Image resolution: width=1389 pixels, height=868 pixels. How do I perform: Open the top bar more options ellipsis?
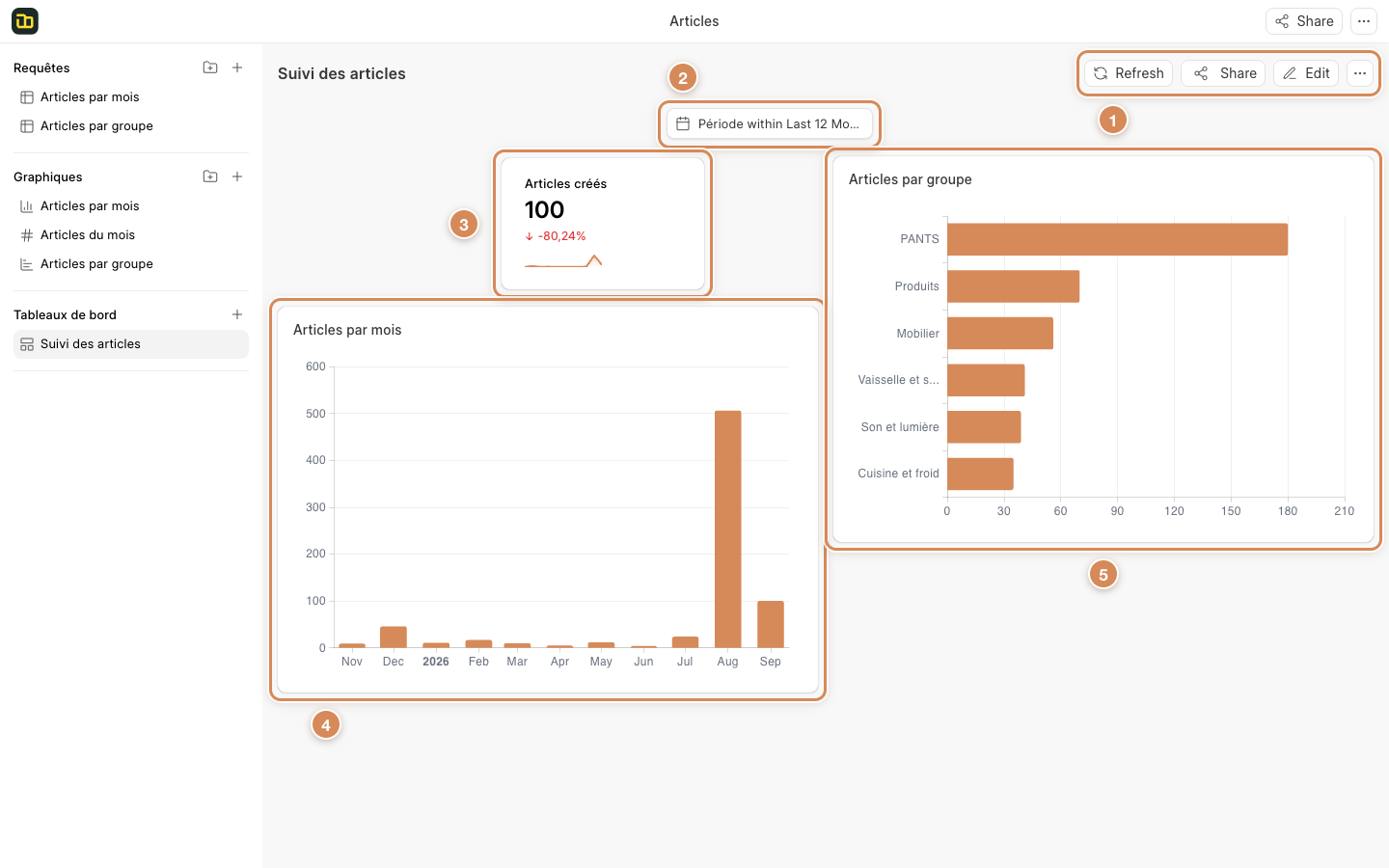pyautogui.click(x=1364, y=21)
